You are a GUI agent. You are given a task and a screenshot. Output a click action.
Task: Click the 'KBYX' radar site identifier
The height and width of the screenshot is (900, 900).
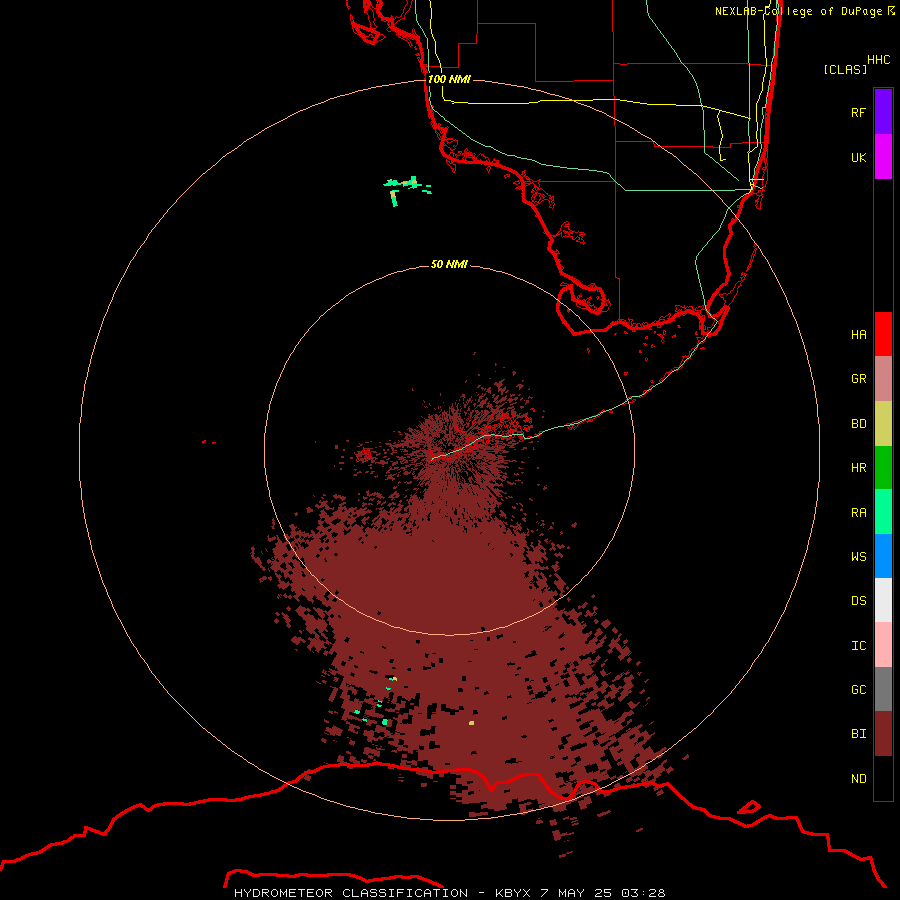(515, 893)
